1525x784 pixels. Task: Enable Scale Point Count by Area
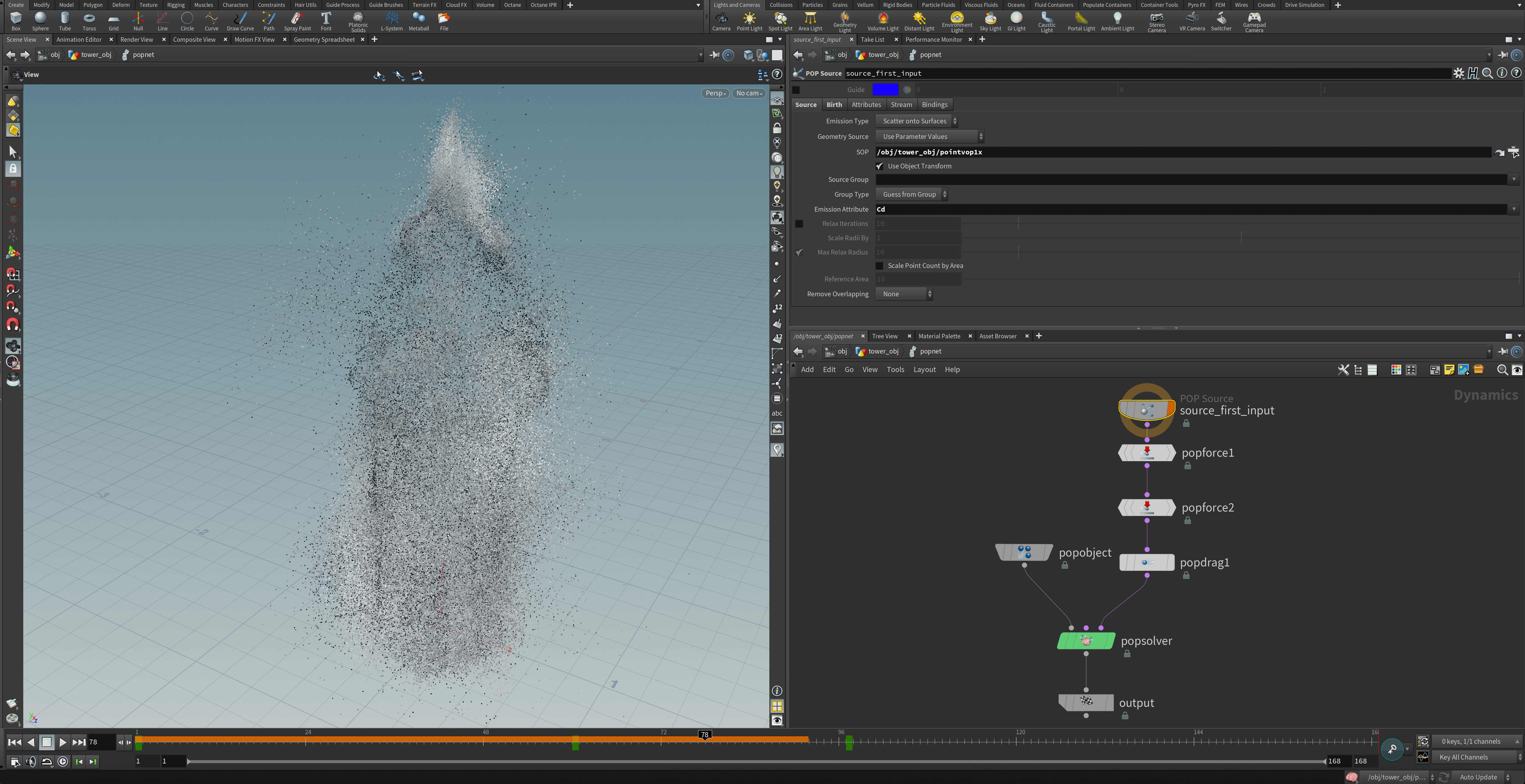[x=880, y=266]
